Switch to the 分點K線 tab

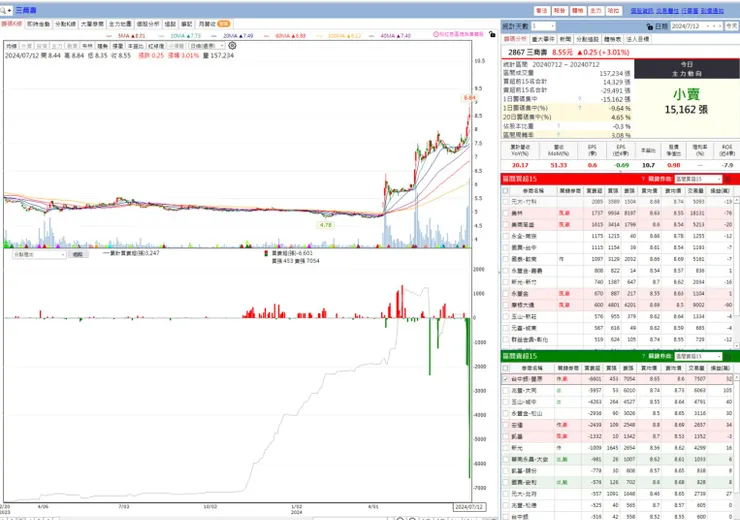[65, 24]
